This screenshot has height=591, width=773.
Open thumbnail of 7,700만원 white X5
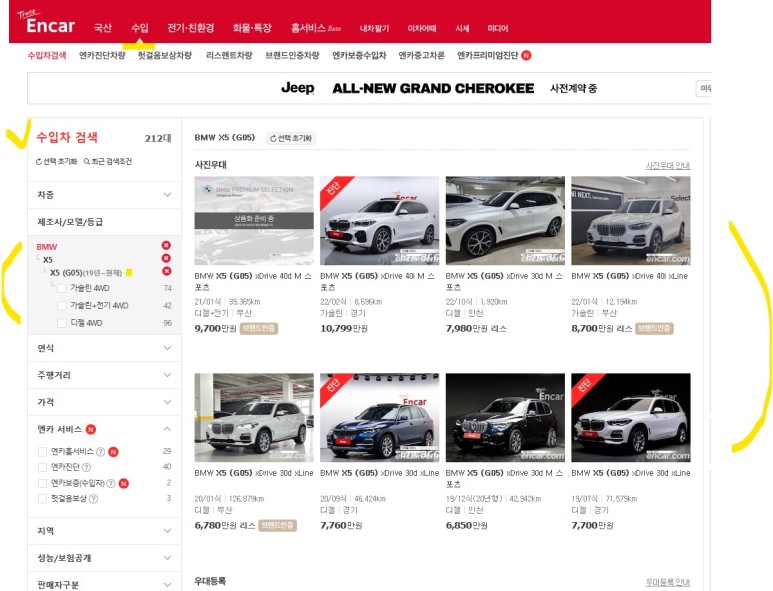(631, 417)
